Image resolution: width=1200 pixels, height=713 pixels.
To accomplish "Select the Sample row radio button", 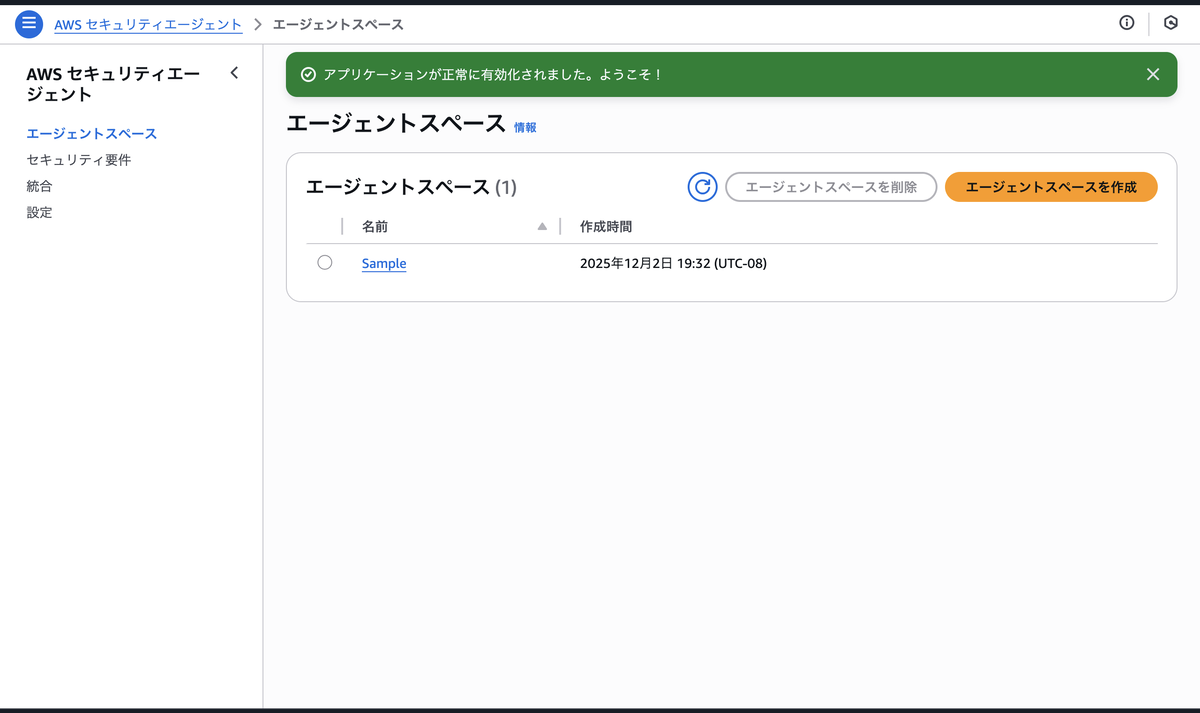I will tap(325, 262).
